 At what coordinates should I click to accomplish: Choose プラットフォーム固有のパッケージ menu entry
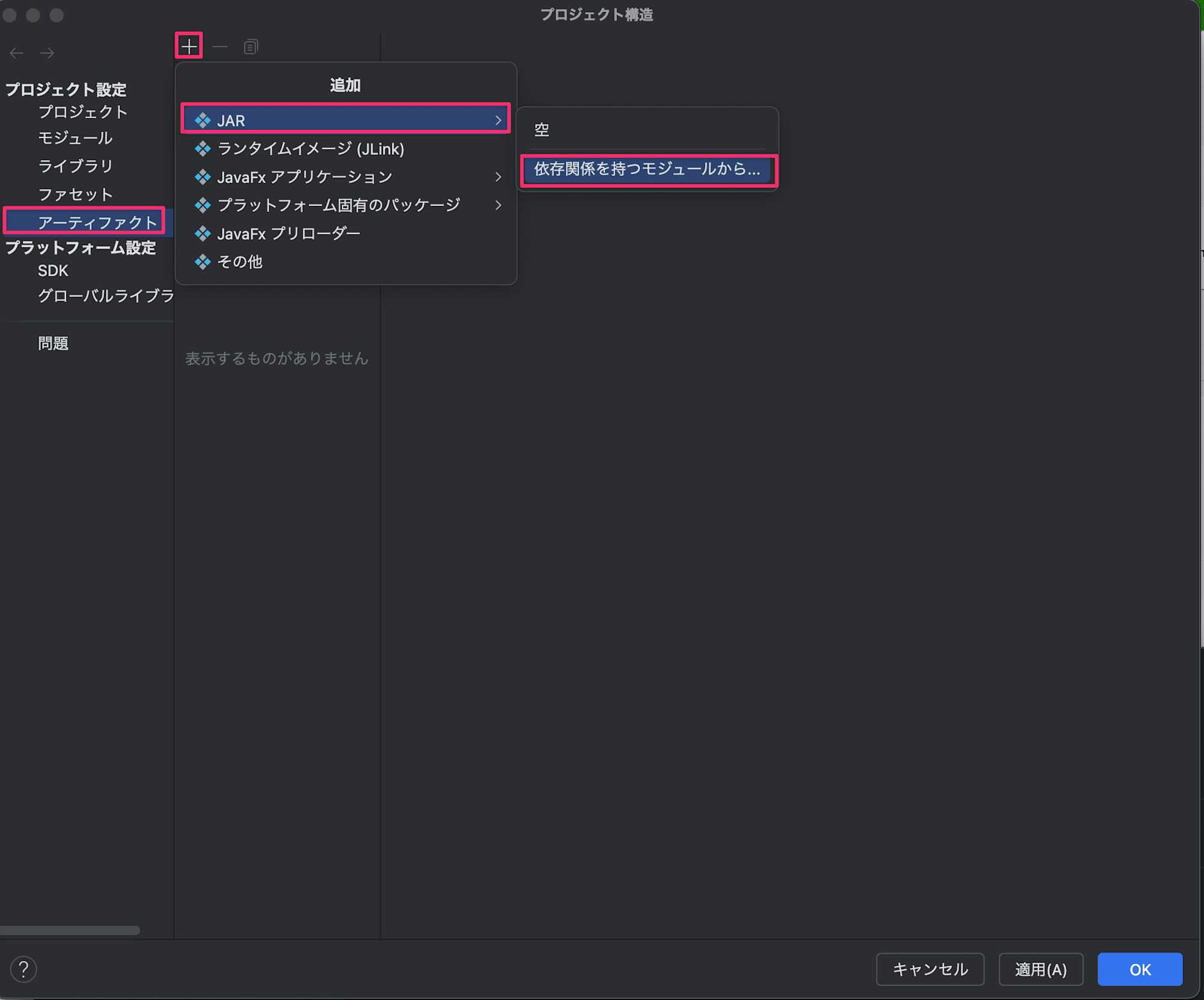[x=346, y=205]
